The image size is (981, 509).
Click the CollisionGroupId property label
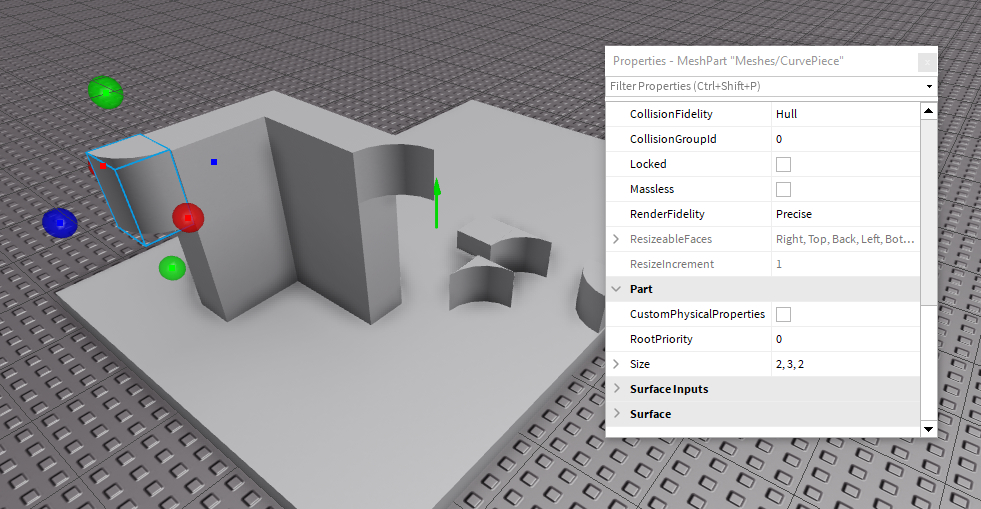click(673, 139)
